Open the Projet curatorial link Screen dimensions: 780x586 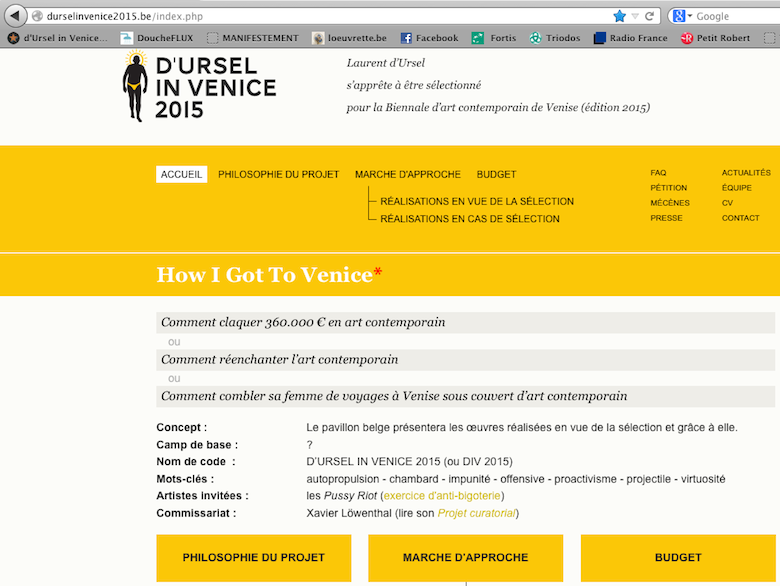click(x=476, y=513)
